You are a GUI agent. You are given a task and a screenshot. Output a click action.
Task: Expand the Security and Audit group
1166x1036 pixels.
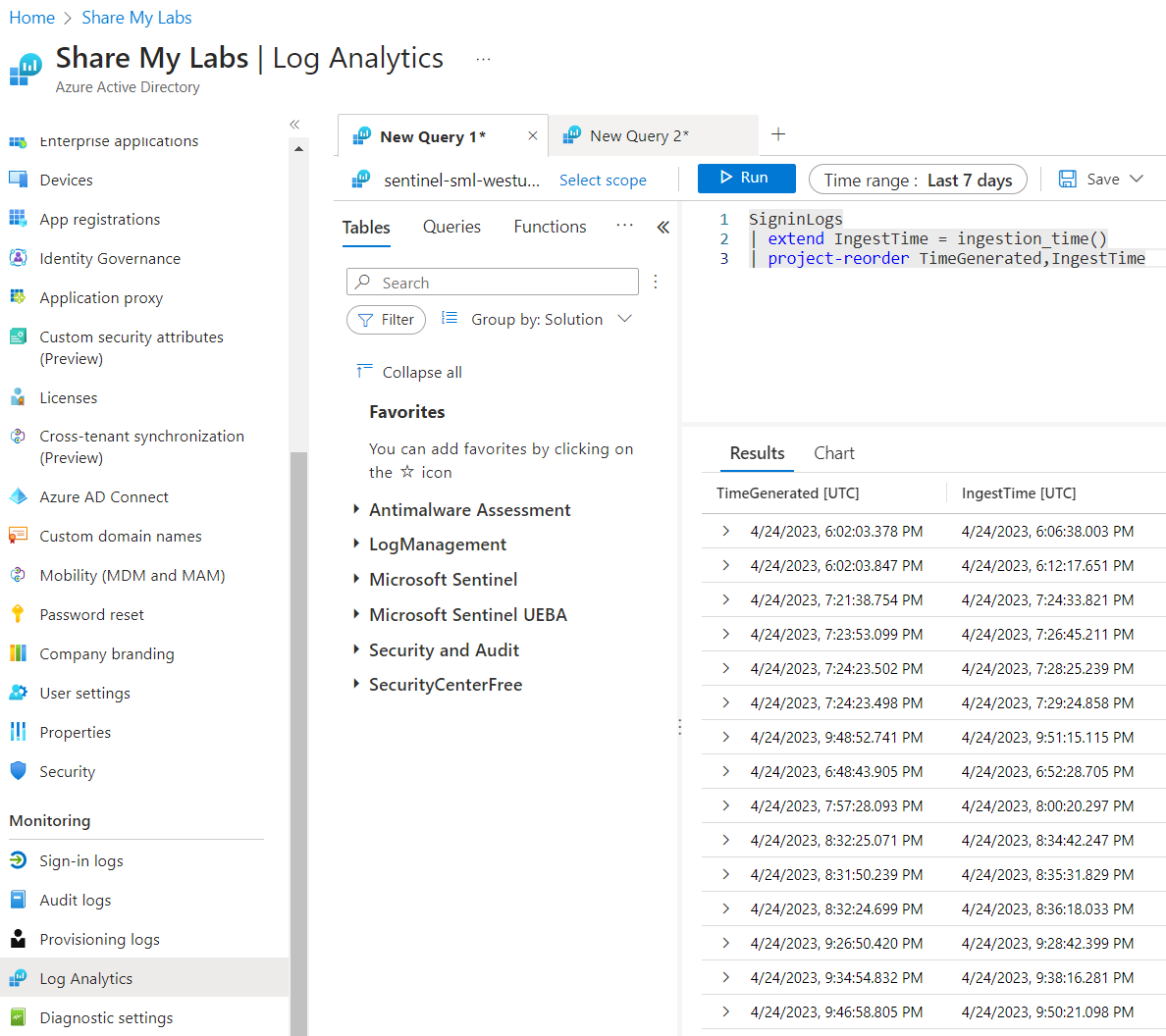click(356, 648)
